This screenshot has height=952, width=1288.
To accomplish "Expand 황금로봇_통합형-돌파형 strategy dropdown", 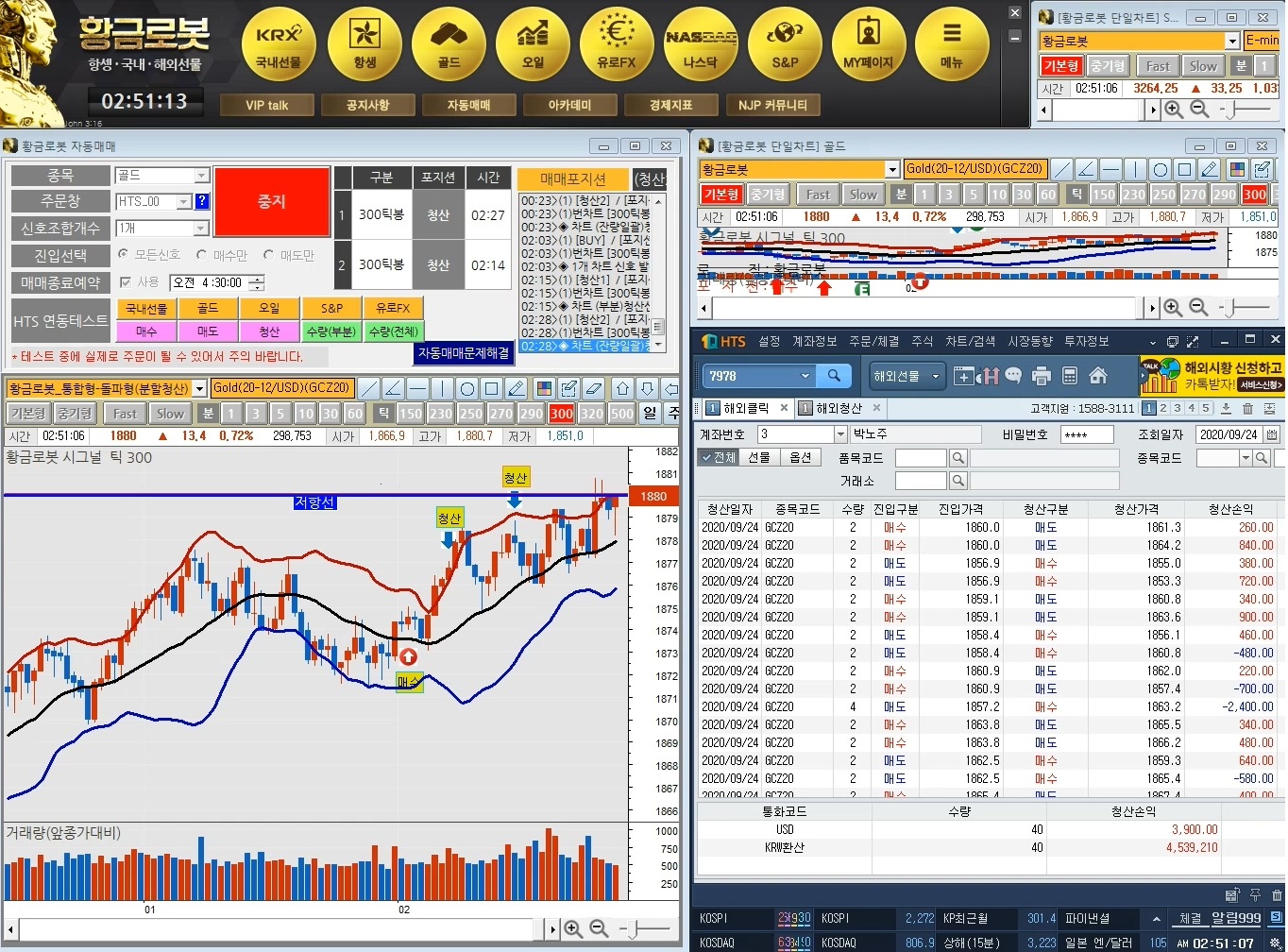I will pyautogui.click(x=199, y=388).
